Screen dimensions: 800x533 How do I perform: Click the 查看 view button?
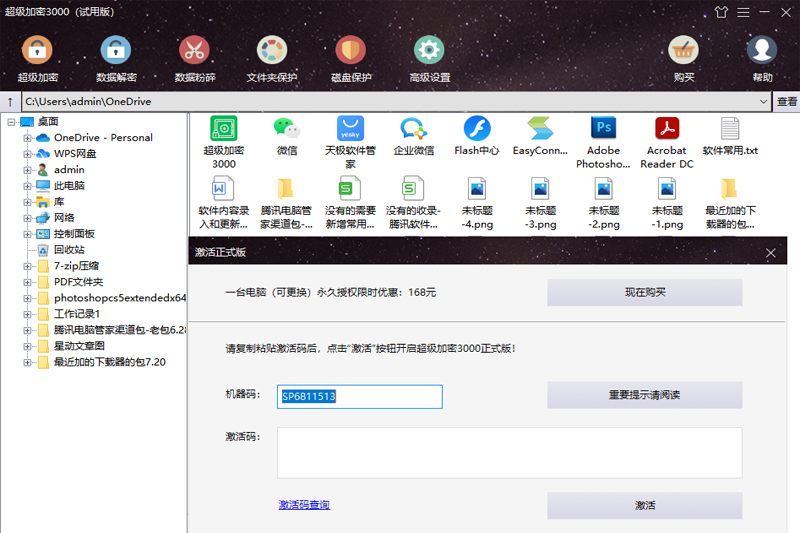(787, 101)
